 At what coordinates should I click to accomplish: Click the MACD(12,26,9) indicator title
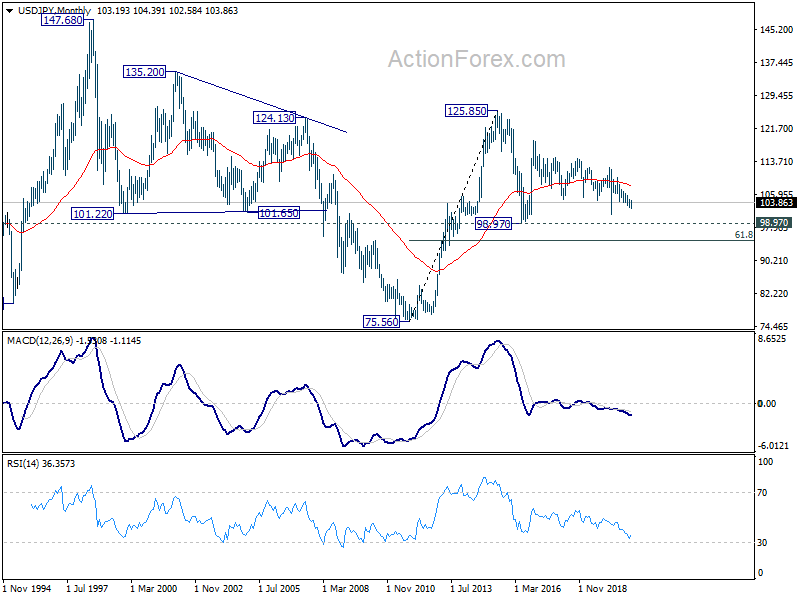tap(40, 340)
